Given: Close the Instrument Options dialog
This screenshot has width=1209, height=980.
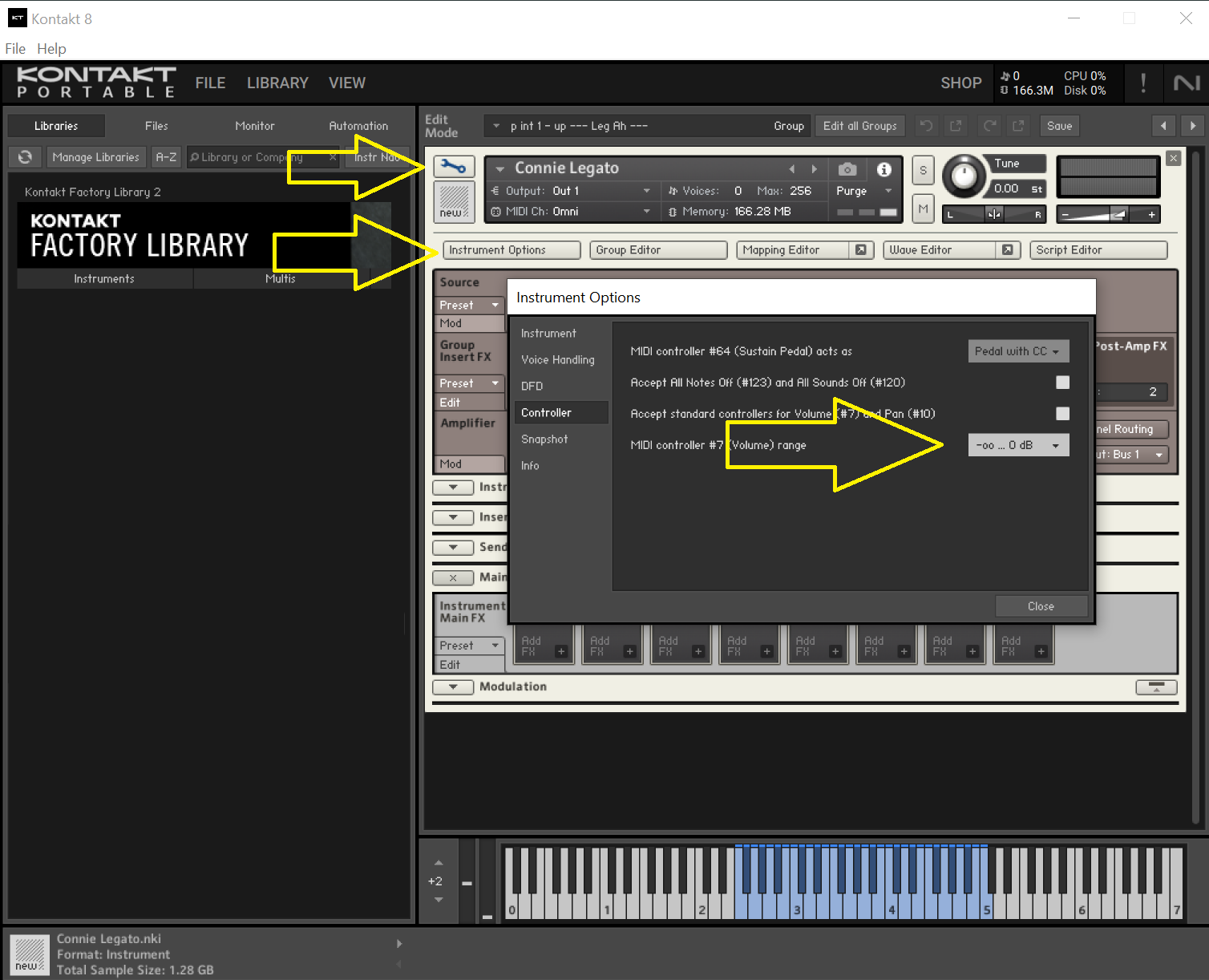Looking at the screenshot, I should tap(1041, 606).
